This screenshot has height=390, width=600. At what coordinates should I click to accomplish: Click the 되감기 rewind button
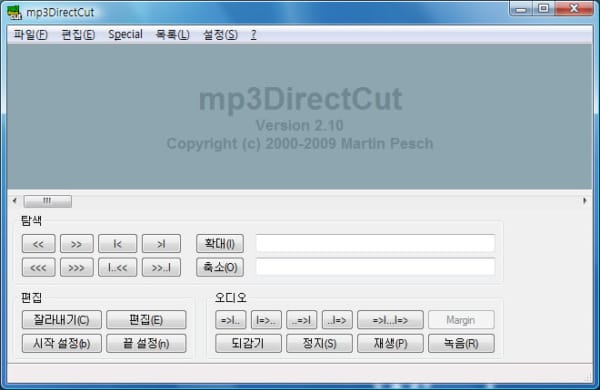(248, 344)
